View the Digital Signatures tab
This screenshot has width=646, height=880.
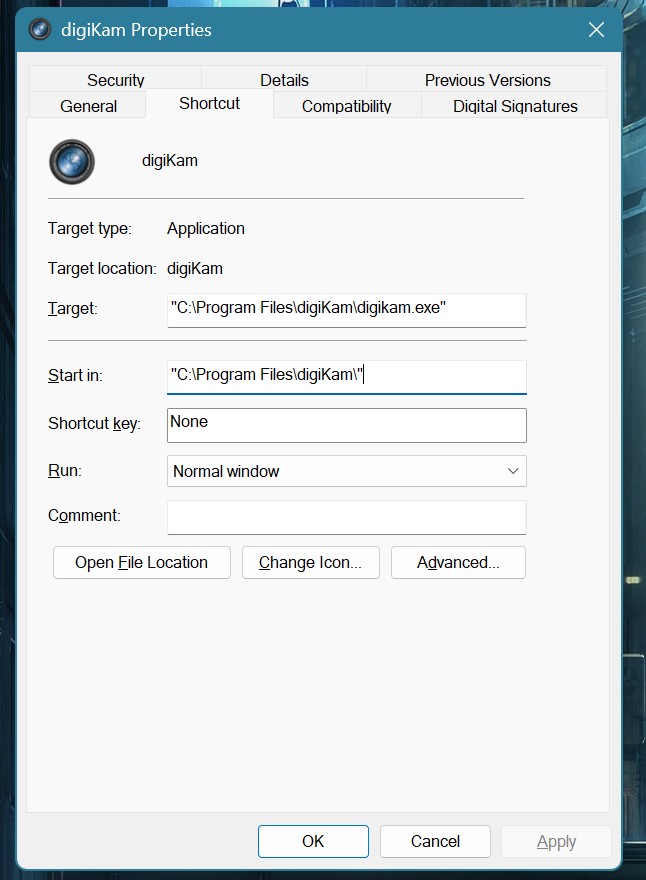[x=515, y=106]
